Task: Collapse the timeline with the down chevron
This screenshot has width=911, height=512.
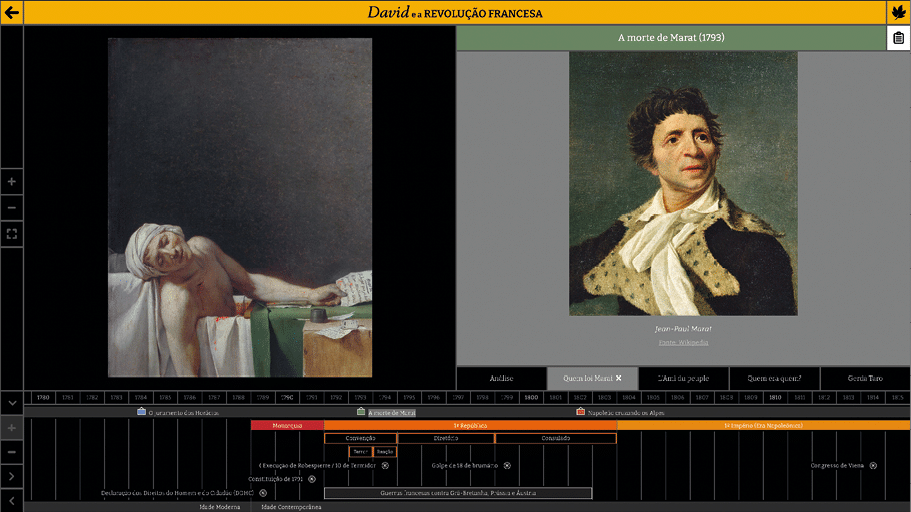Action: 12,403
